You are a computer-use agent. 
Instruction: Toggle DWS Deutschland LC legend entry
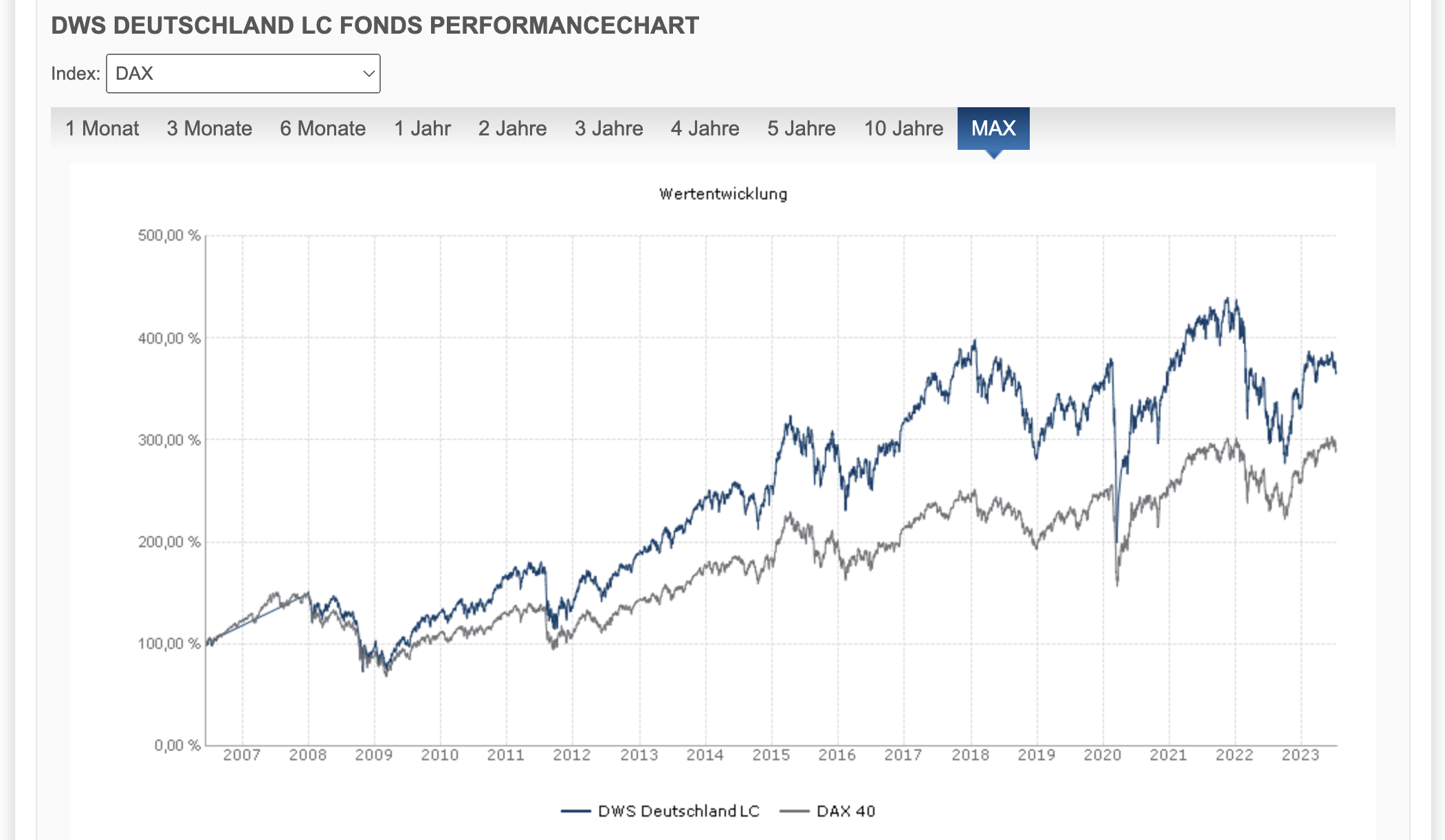679,811
